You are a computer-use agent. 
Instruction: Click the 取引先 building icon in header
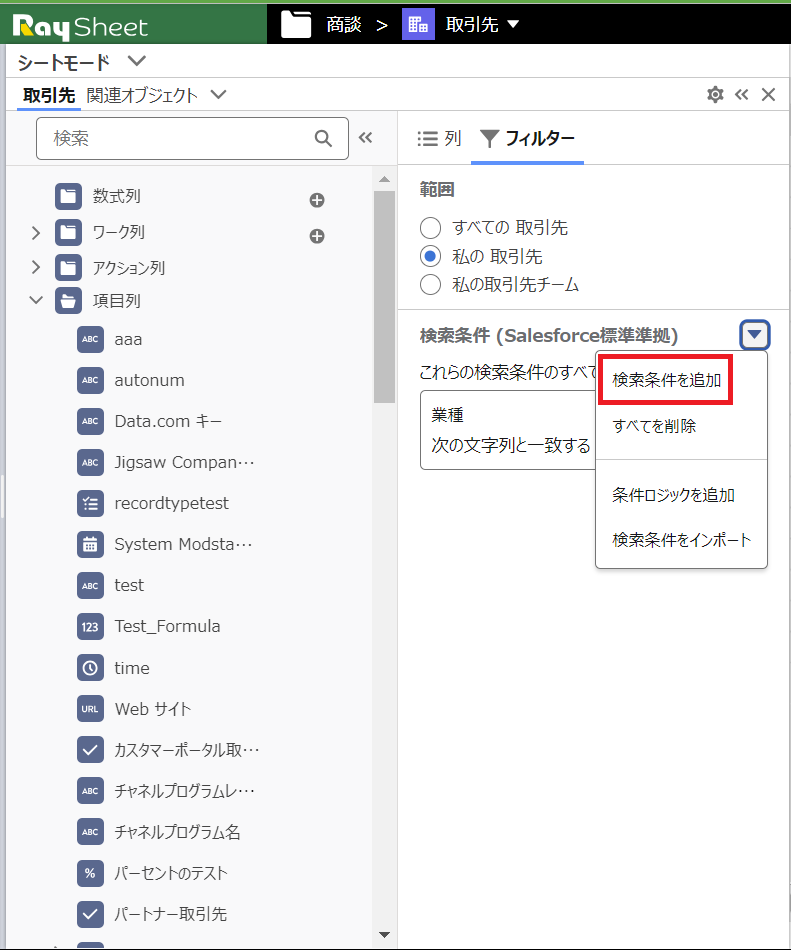pyautogui.click(x=418, y=24)
